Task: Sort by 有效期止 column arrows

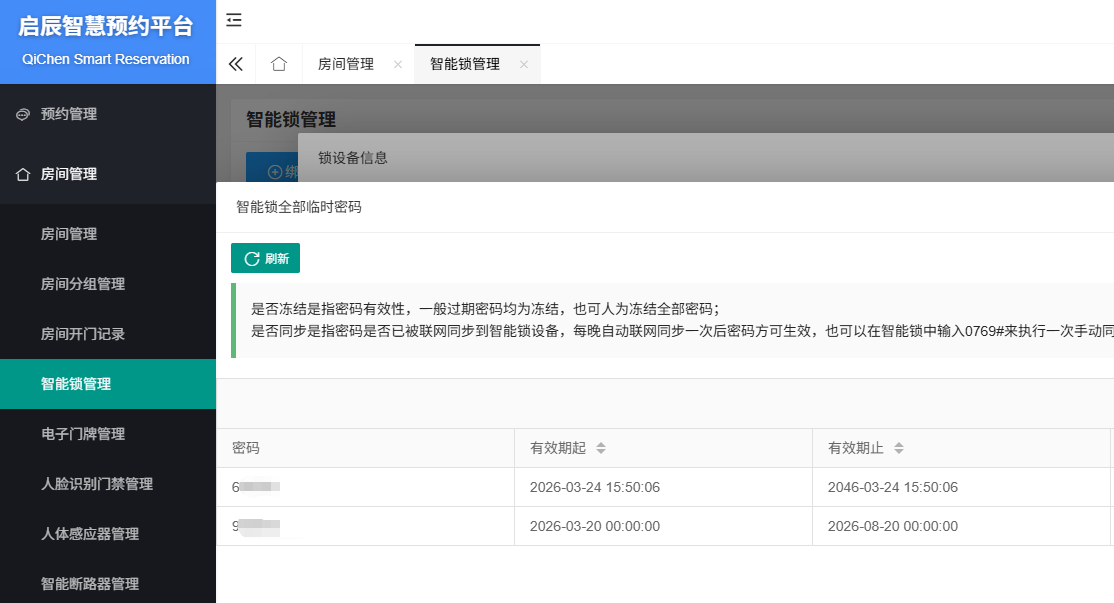Action: pyautogui.click(x=899, y=448)
